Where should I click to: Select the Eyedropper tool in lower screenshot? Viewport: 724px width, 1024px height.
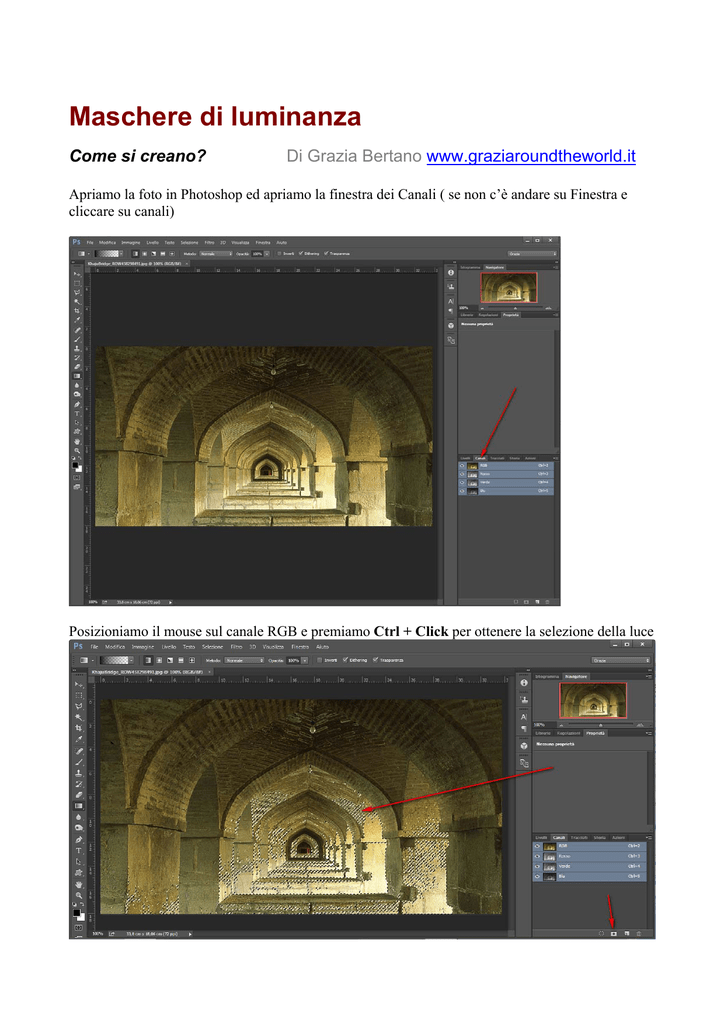click(x=79, y=739)
